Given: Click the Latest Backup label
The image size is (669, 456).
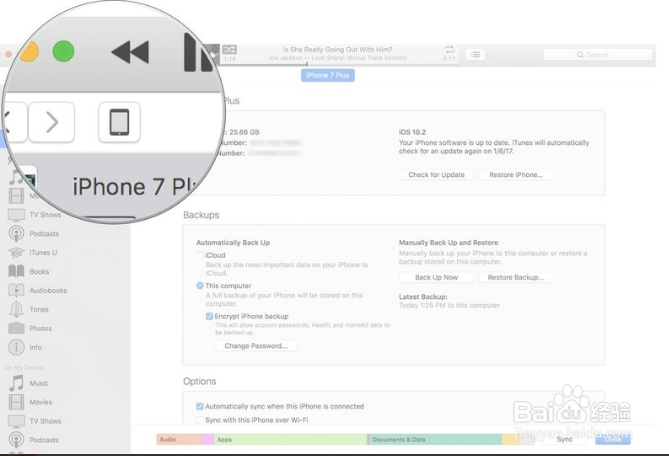Looking at the screenshot, I should (423, 296).
